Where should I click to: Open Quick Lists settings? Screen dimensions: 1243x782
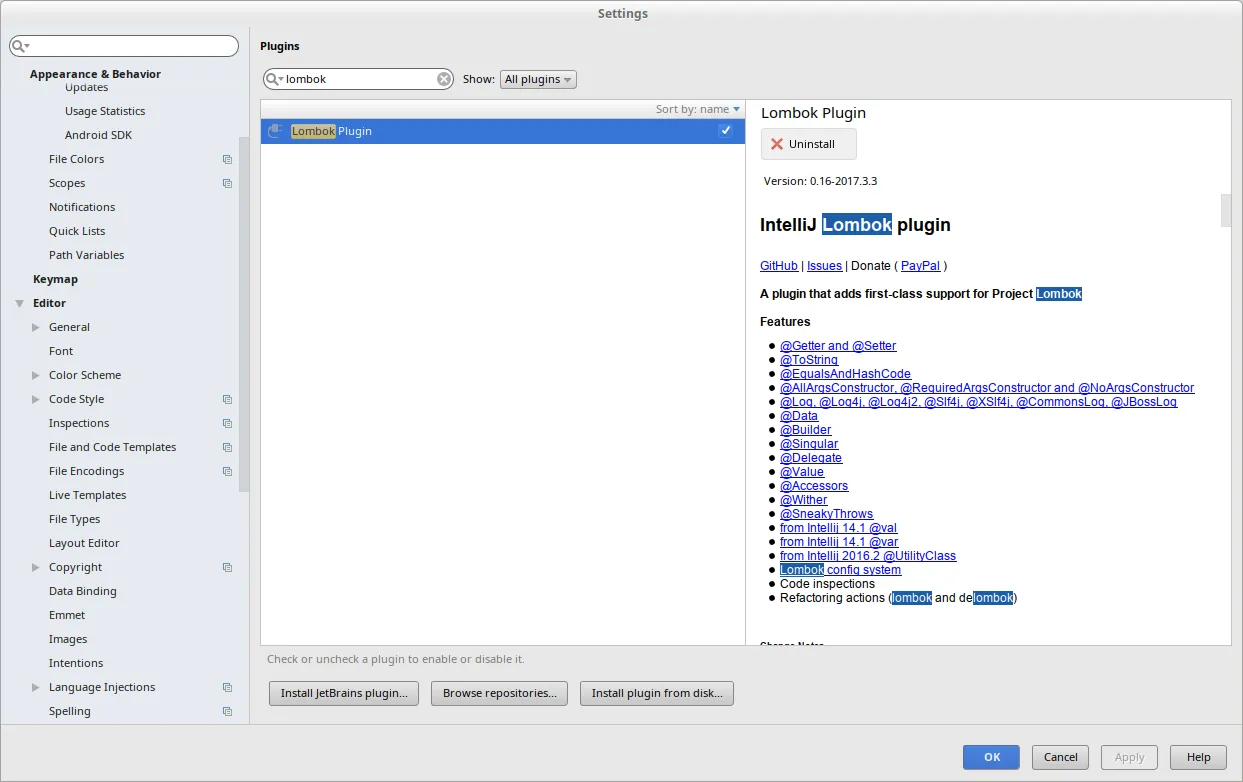[77, 231]
